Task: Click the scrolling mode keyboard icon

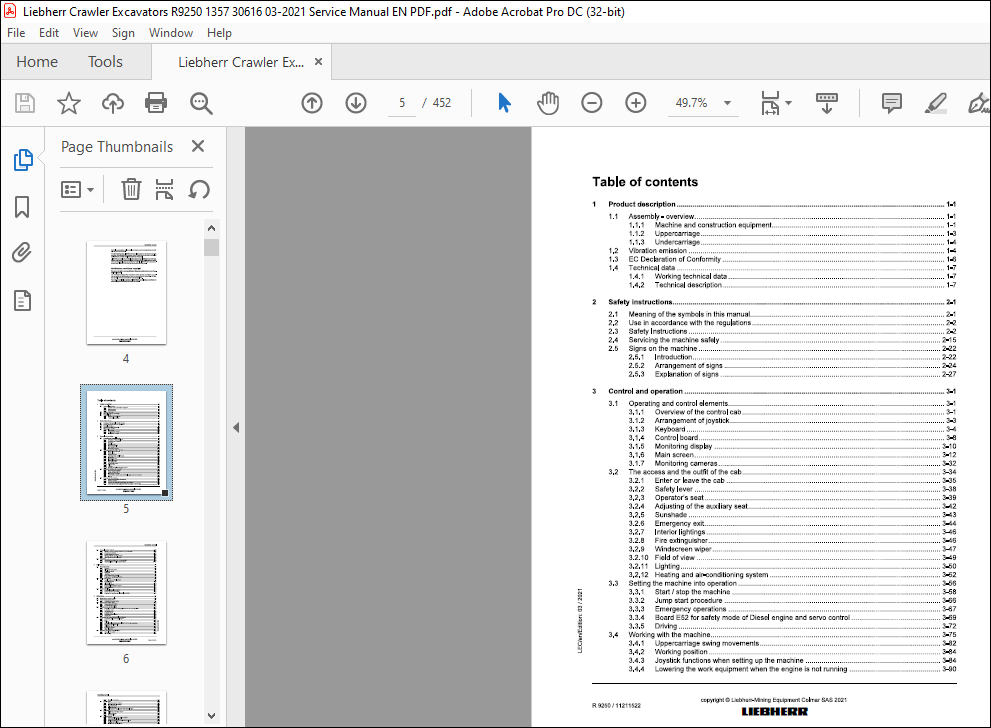Action: (x=827, y=103)
